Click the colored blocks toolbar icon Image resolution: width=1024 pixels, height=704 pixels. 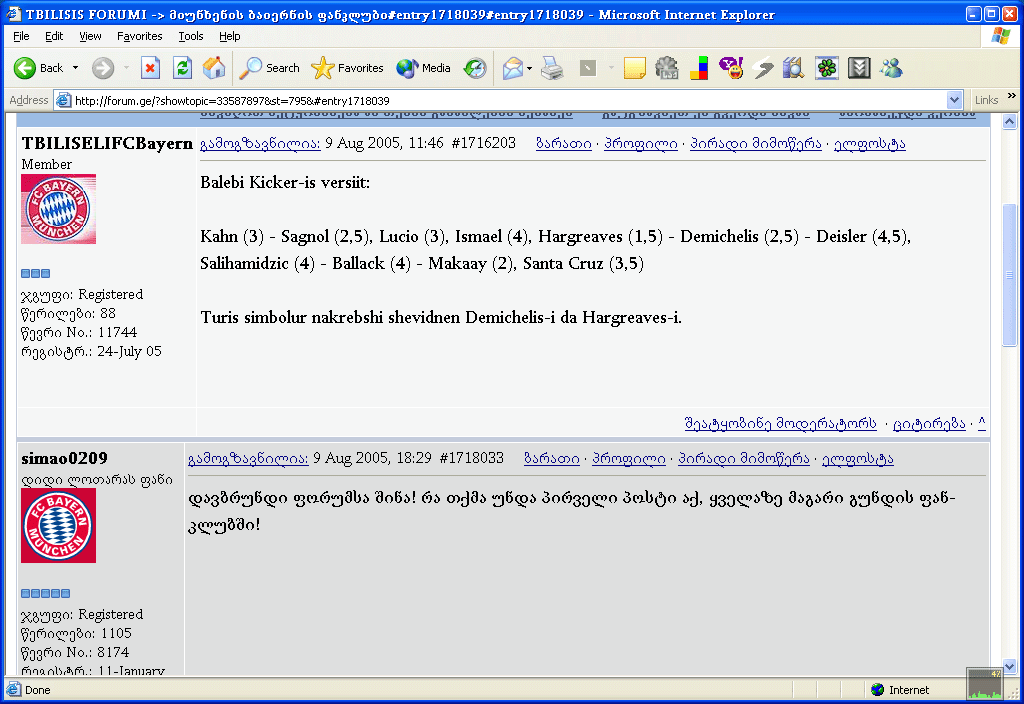pos(699,68)
